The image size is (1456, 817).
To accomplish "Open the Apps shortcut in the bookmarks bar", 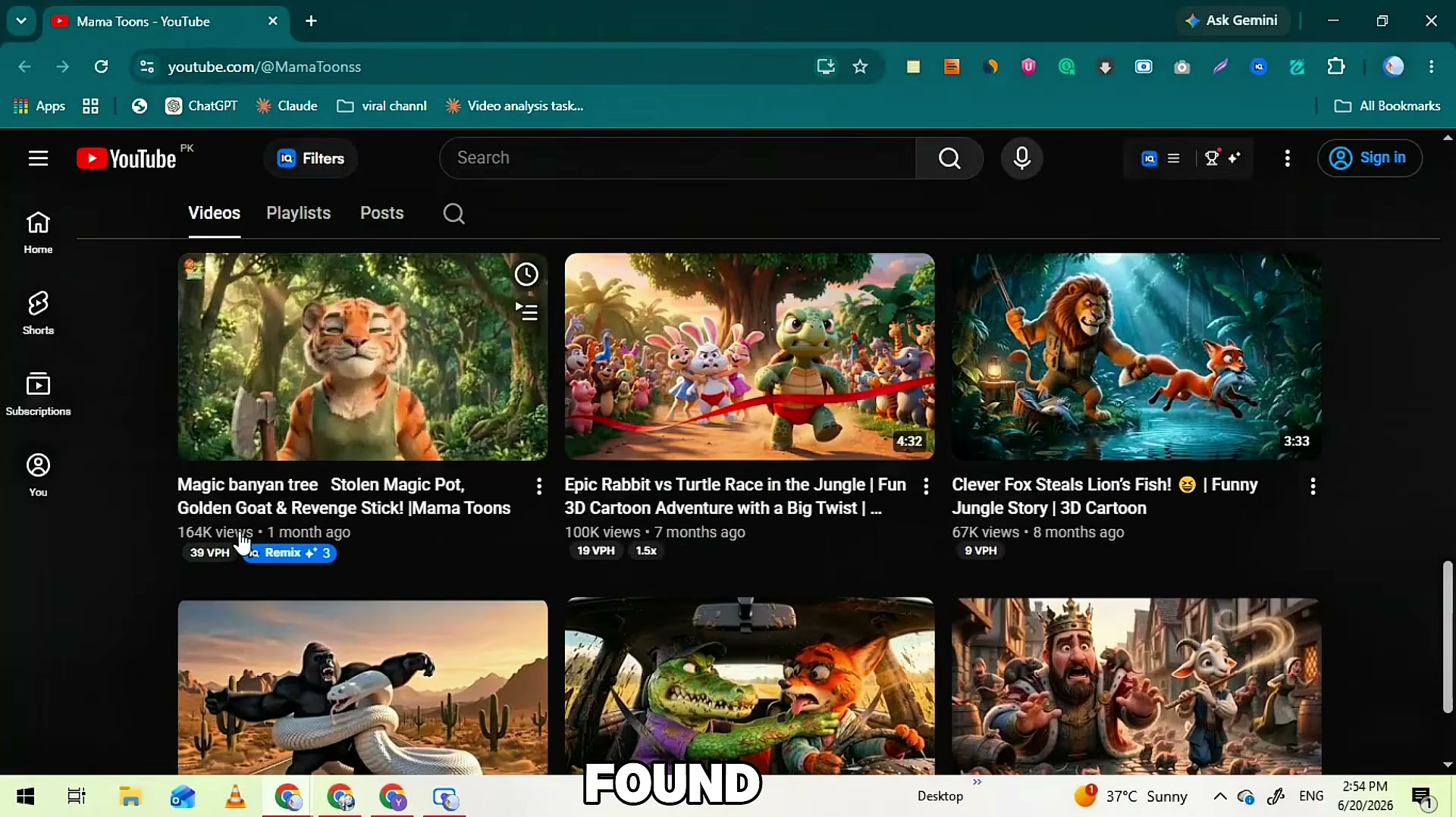I will coord(39,106).
